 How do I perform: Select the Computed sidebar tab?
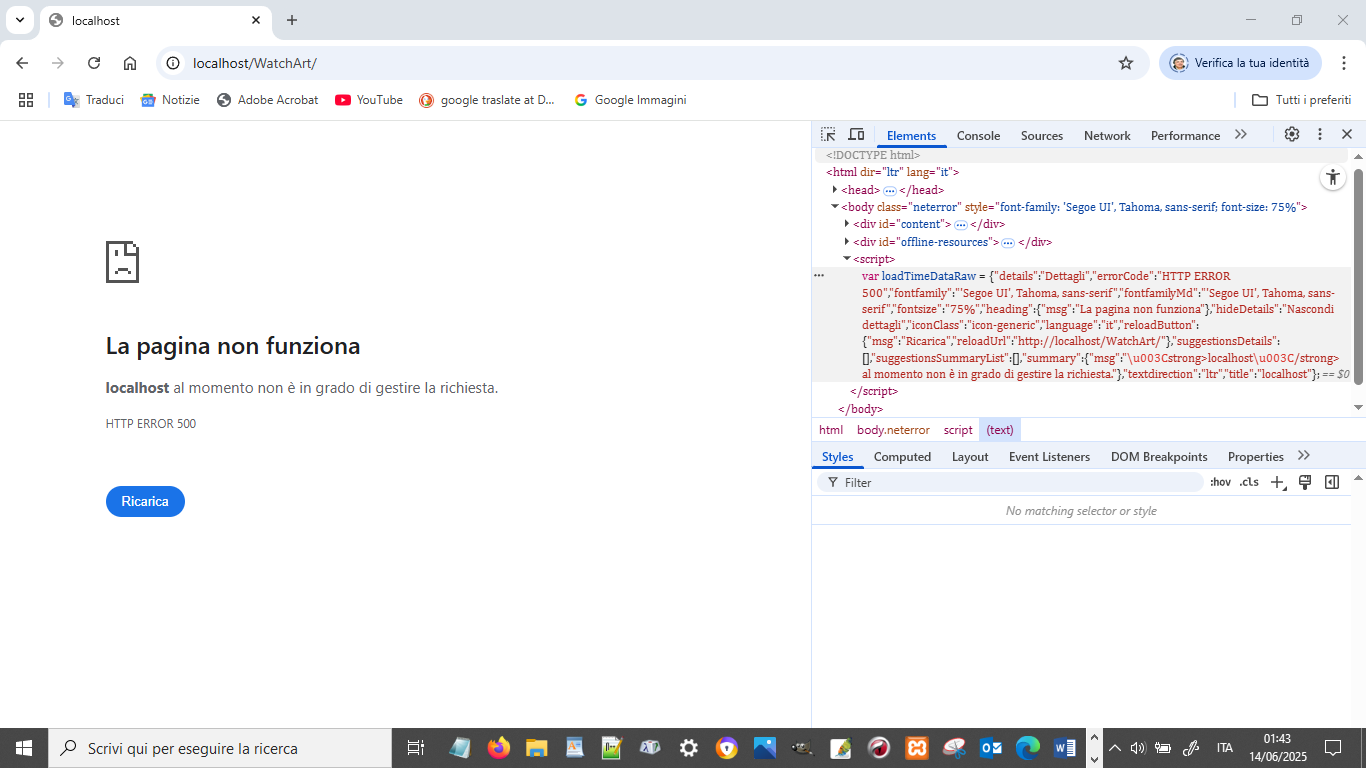point(902,457)
